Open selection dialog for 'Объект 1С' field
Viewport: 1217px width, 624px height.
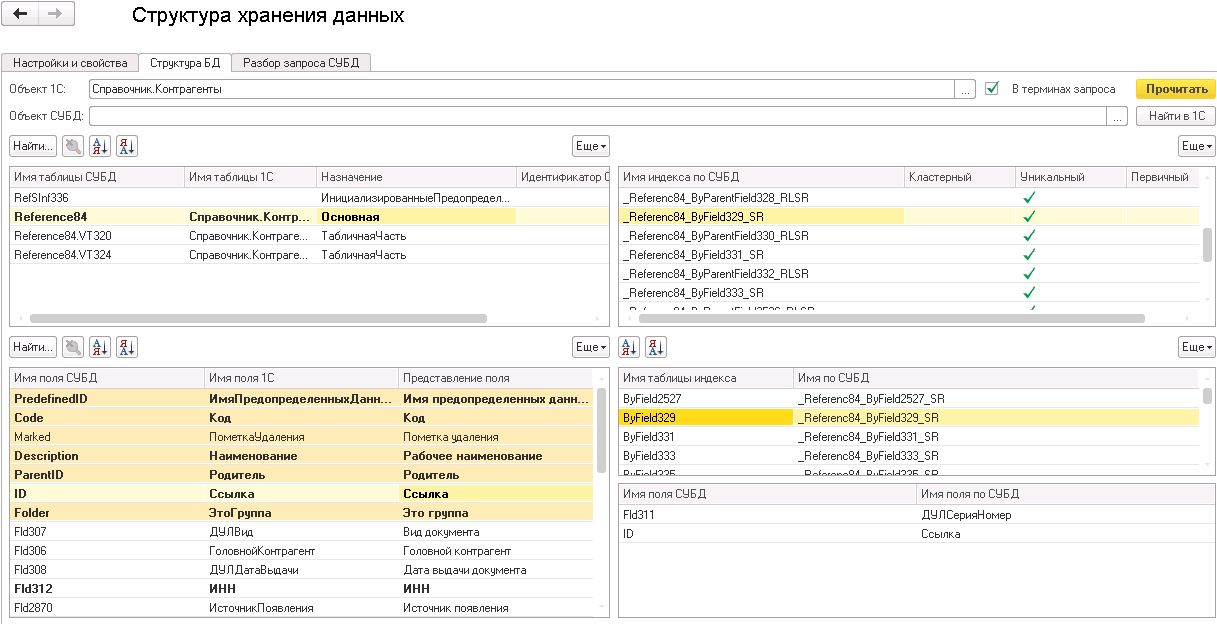click(965, 89)
